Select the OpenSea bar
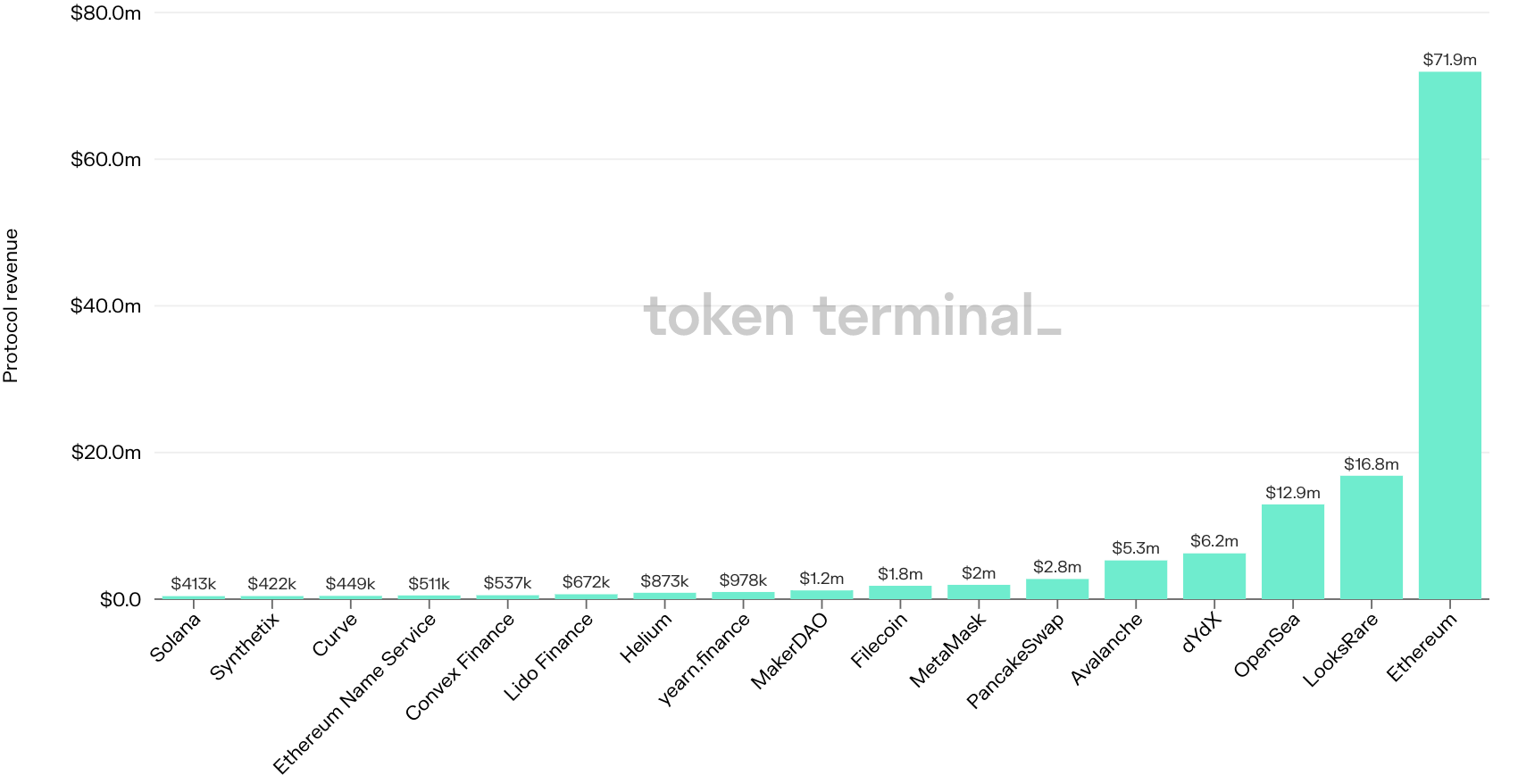1518x784 pixels. point(1292,551)
